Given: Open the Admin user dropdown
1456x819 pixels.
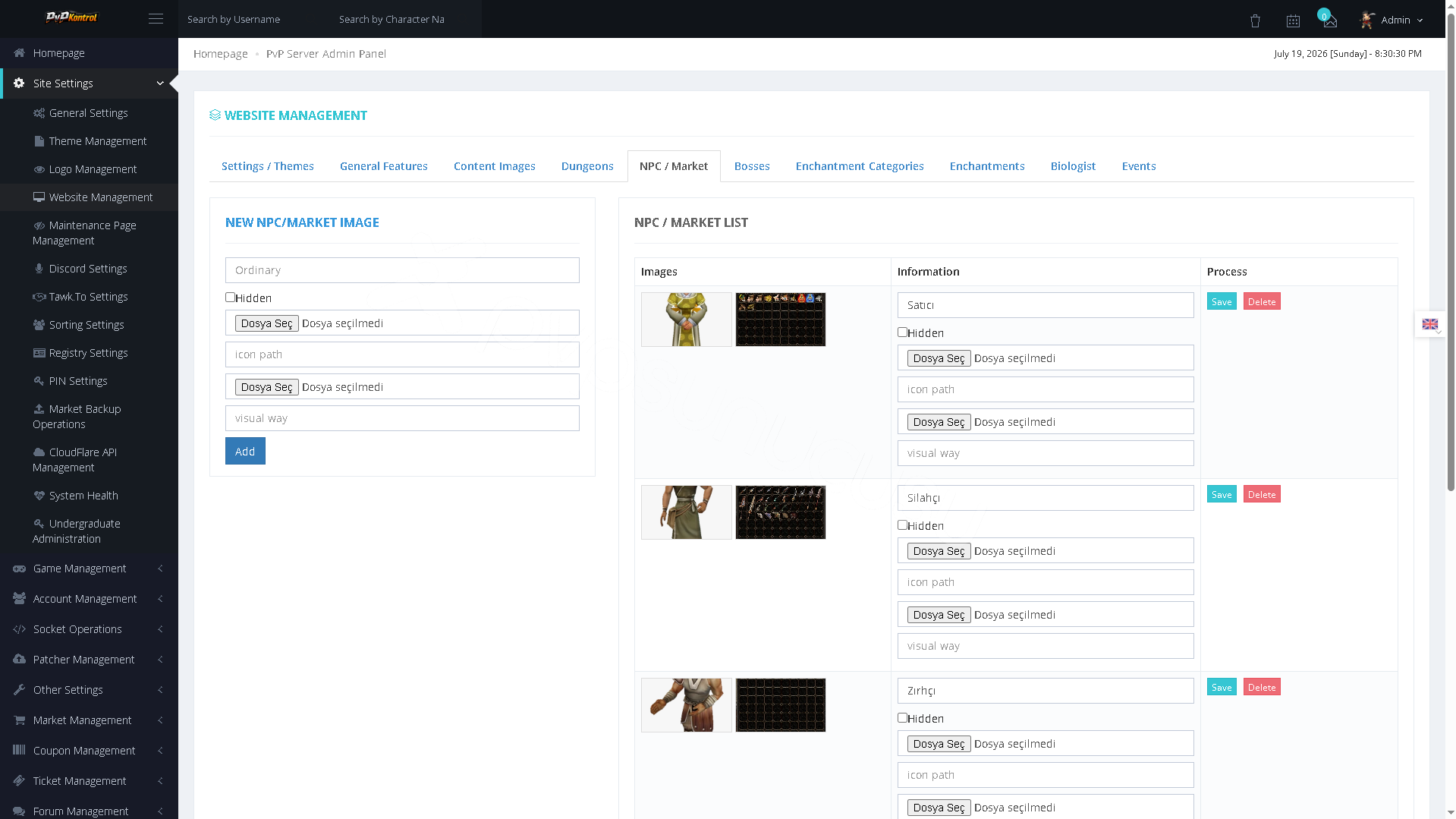Looking at the screenshot, I should point(1402,20).
